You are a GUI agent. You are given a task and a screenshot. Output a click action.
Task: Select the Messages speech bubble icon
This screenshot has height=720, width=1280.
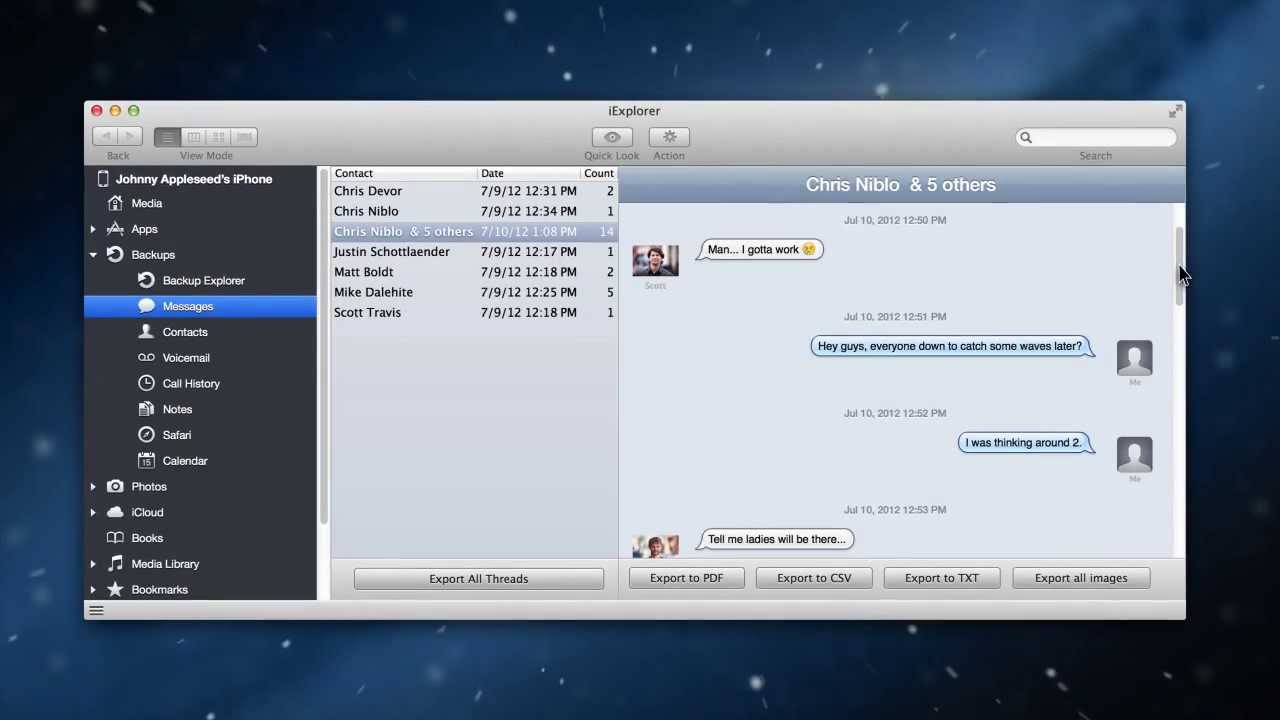pos(146,306)
